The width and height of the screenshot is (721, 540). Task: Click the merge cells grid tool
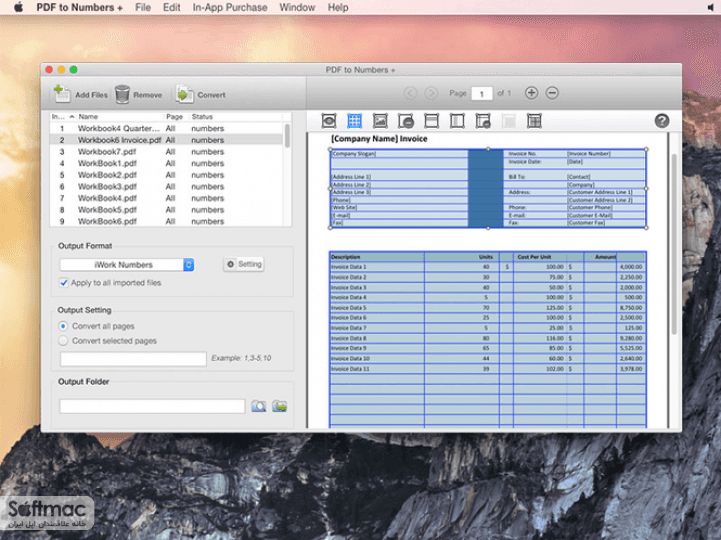click(534, 121)
